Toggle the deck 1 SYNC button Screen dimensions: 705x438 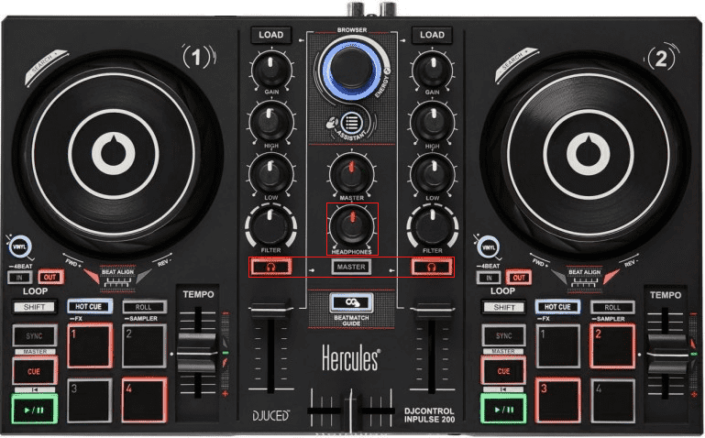tap(35, 336)
